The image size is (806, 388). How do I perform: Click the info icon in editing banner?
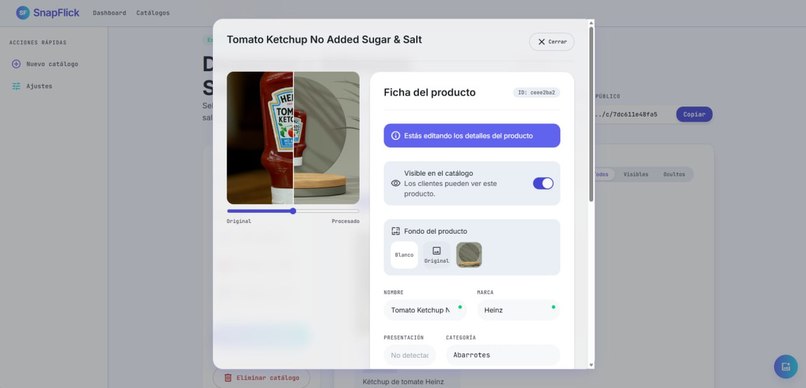(395, 136)
